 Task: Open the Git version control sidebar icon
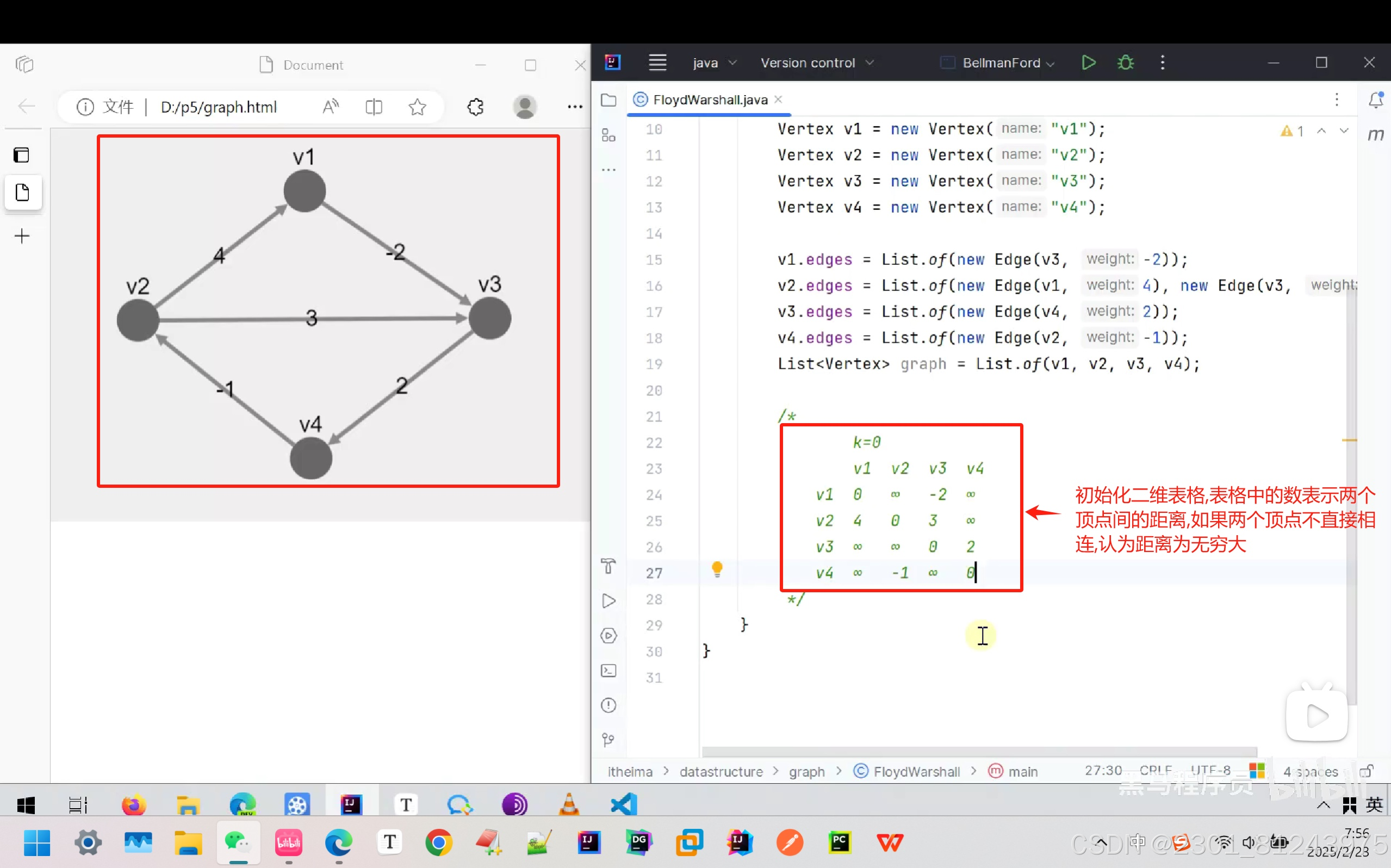coord(608,740)
